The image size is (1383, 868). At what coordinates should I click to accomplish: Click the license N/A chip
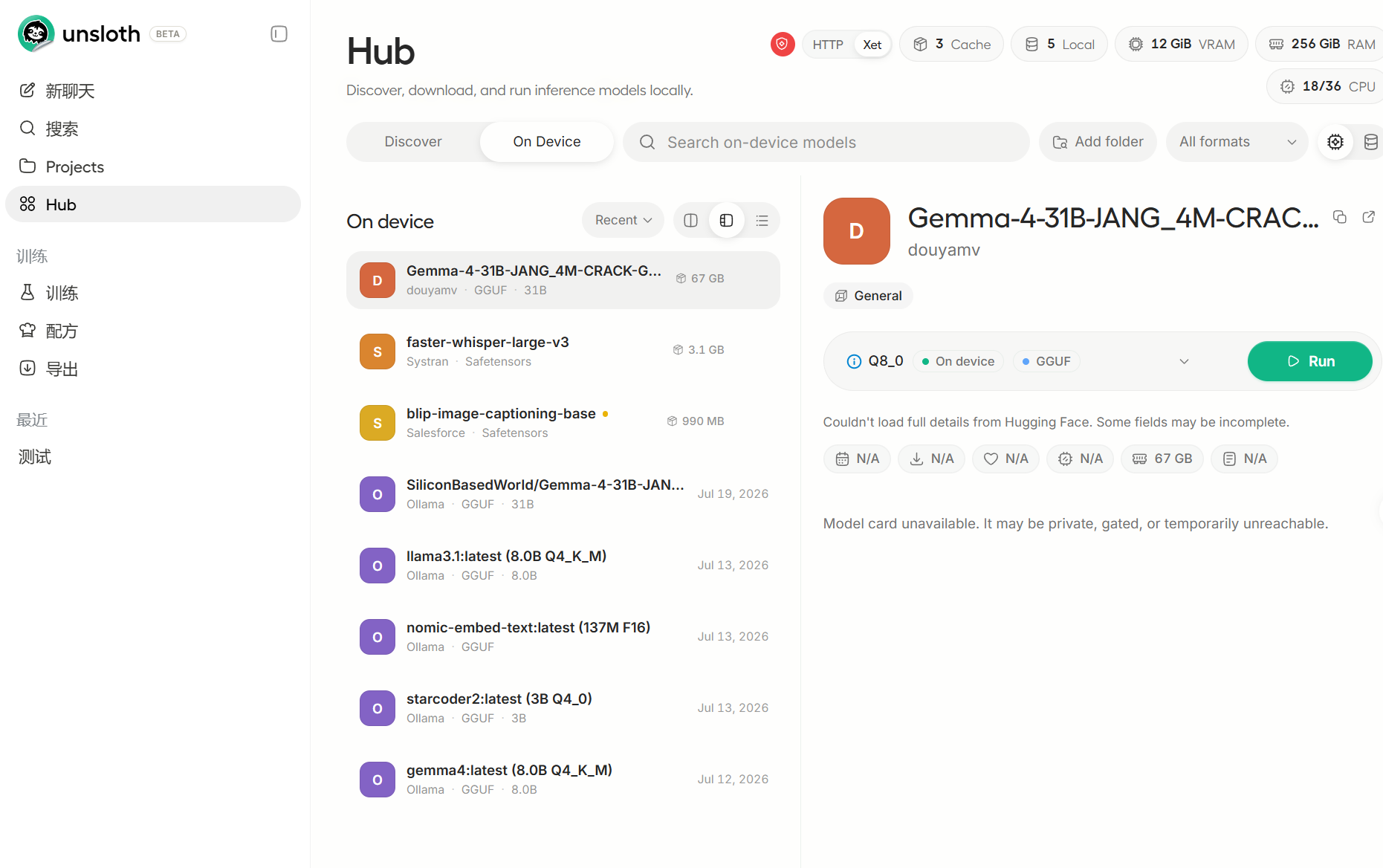(x=1245, y=459)
